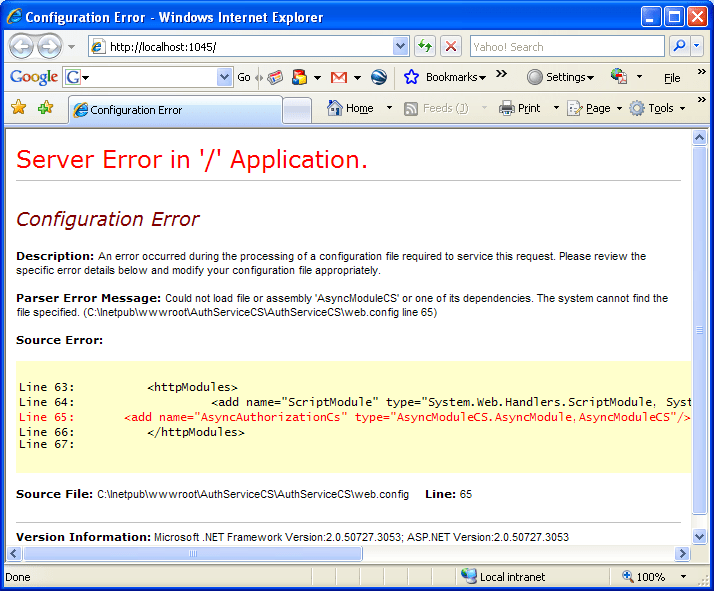Open the Page menu
The image size is (714, 591).
point(594,108)
